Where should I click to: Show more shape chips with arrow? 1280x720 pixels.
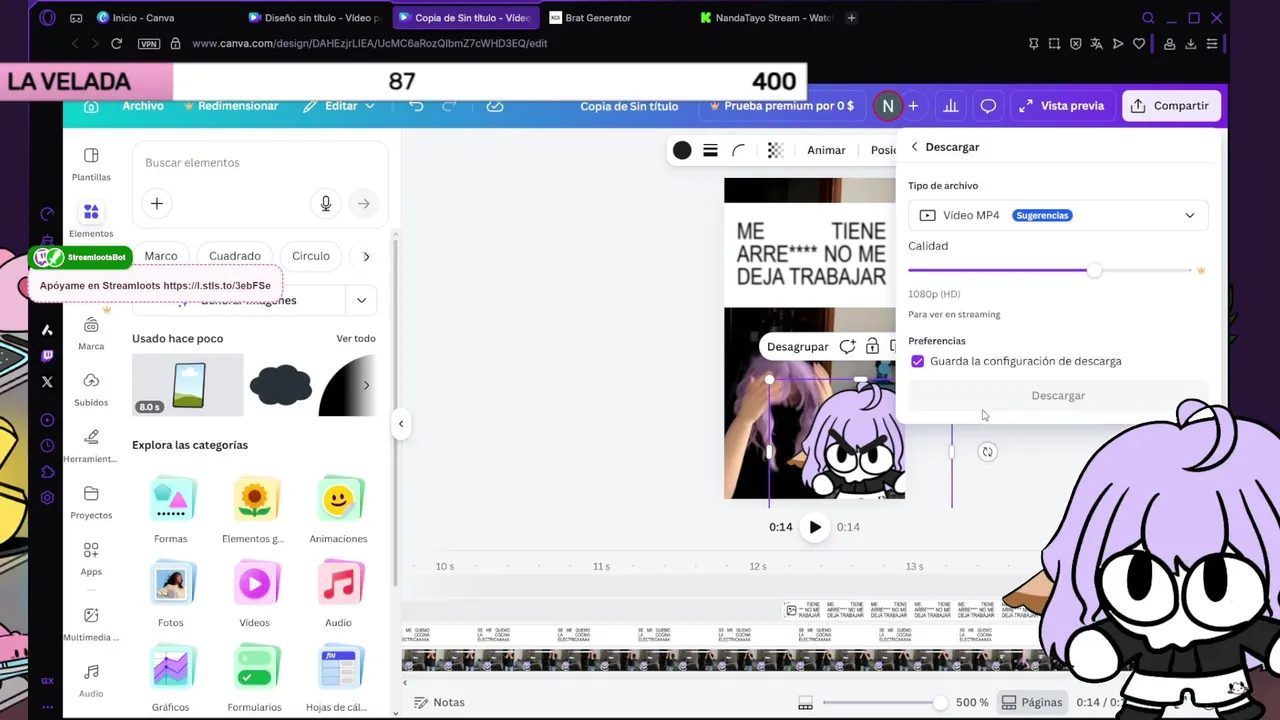366,256
